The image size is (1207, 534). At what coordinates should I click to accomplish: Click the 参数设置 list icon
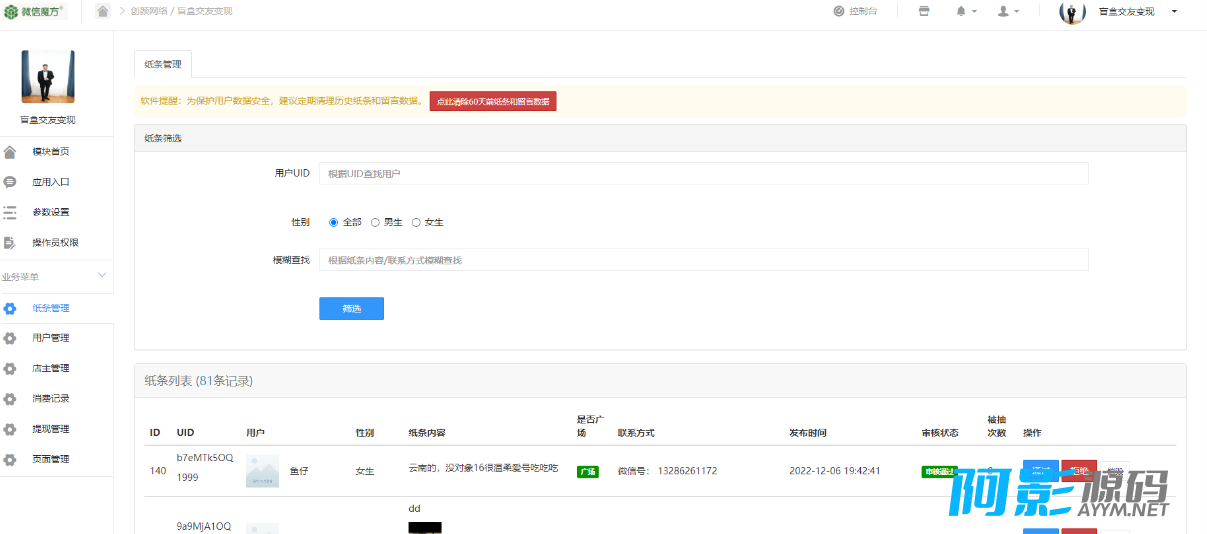pos(10,212)
